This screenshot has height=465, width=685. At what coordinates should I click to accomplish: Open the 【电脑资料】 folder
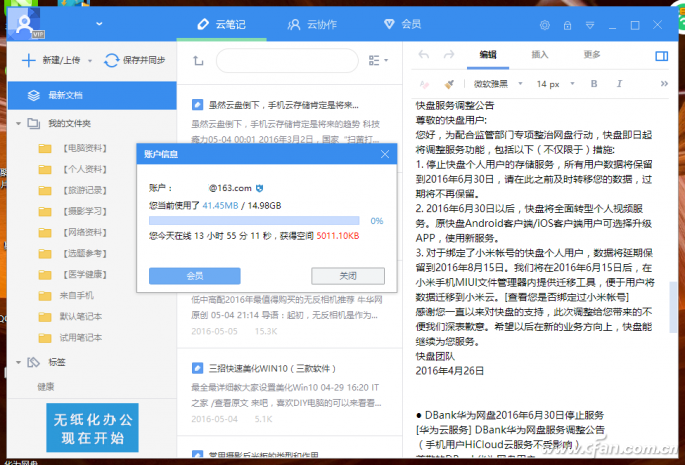click(x=84, y=148)
